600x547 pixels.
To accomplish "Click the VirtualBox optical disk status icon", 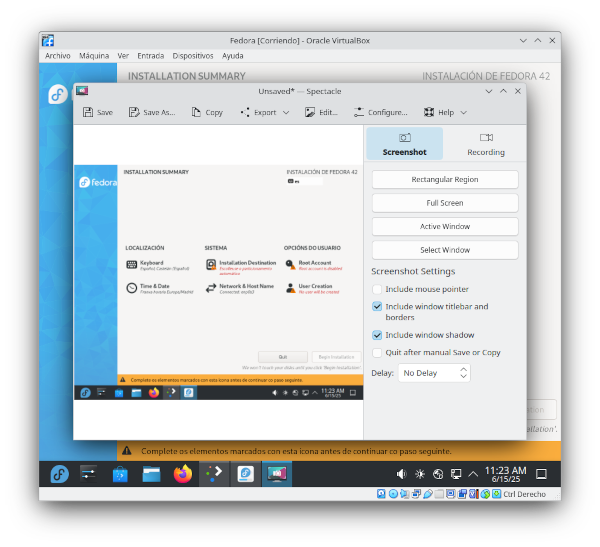I will pos(393,494).
